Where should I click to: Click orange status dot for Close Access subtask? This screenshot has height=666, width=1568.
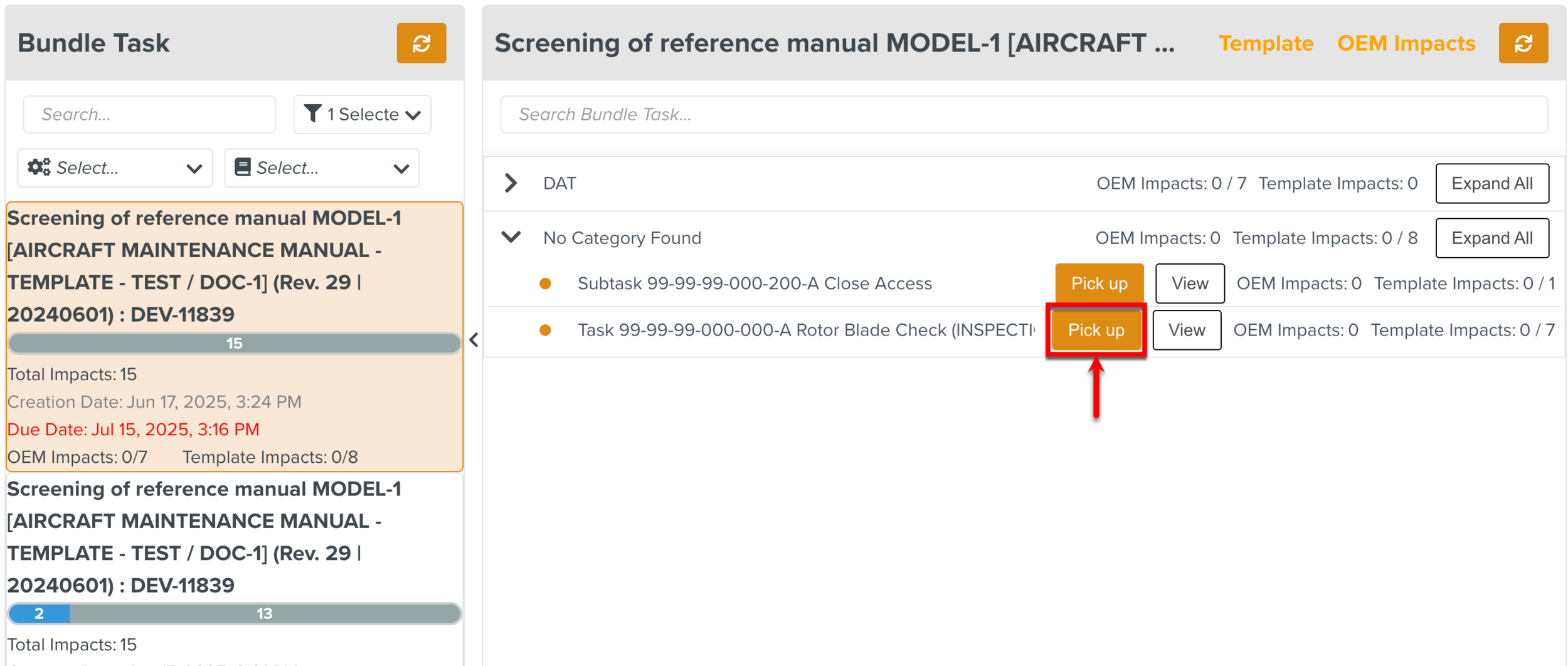[545, 283]
